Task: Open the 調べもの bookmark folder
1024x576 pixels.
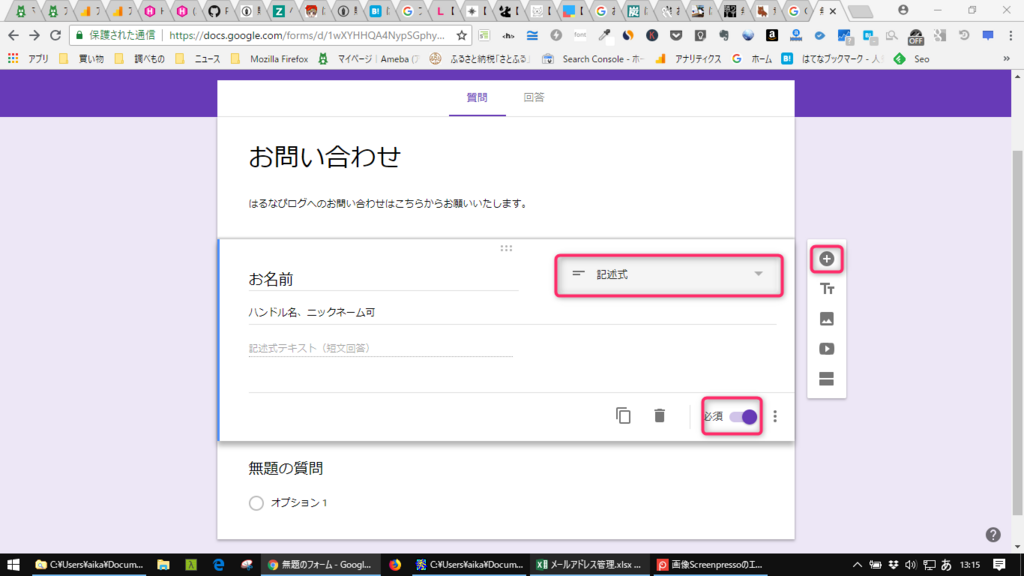Action: click(x=140, y=59)
